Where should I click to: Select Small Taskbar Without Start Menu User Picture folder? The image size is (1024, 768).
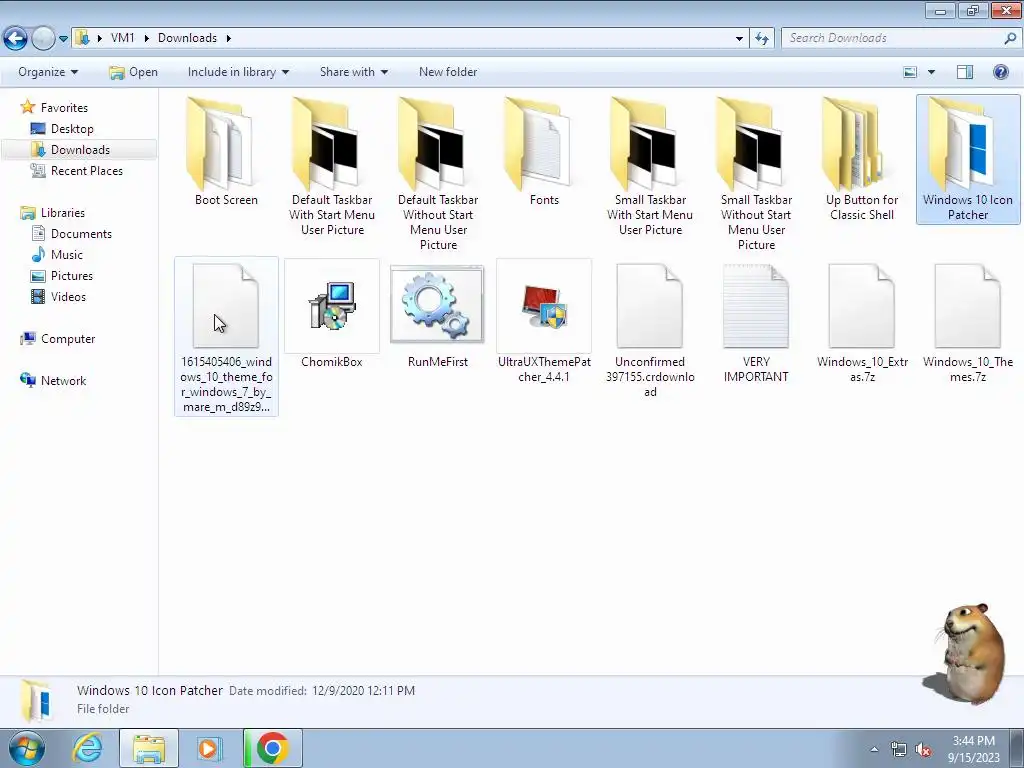pos(756,174)
